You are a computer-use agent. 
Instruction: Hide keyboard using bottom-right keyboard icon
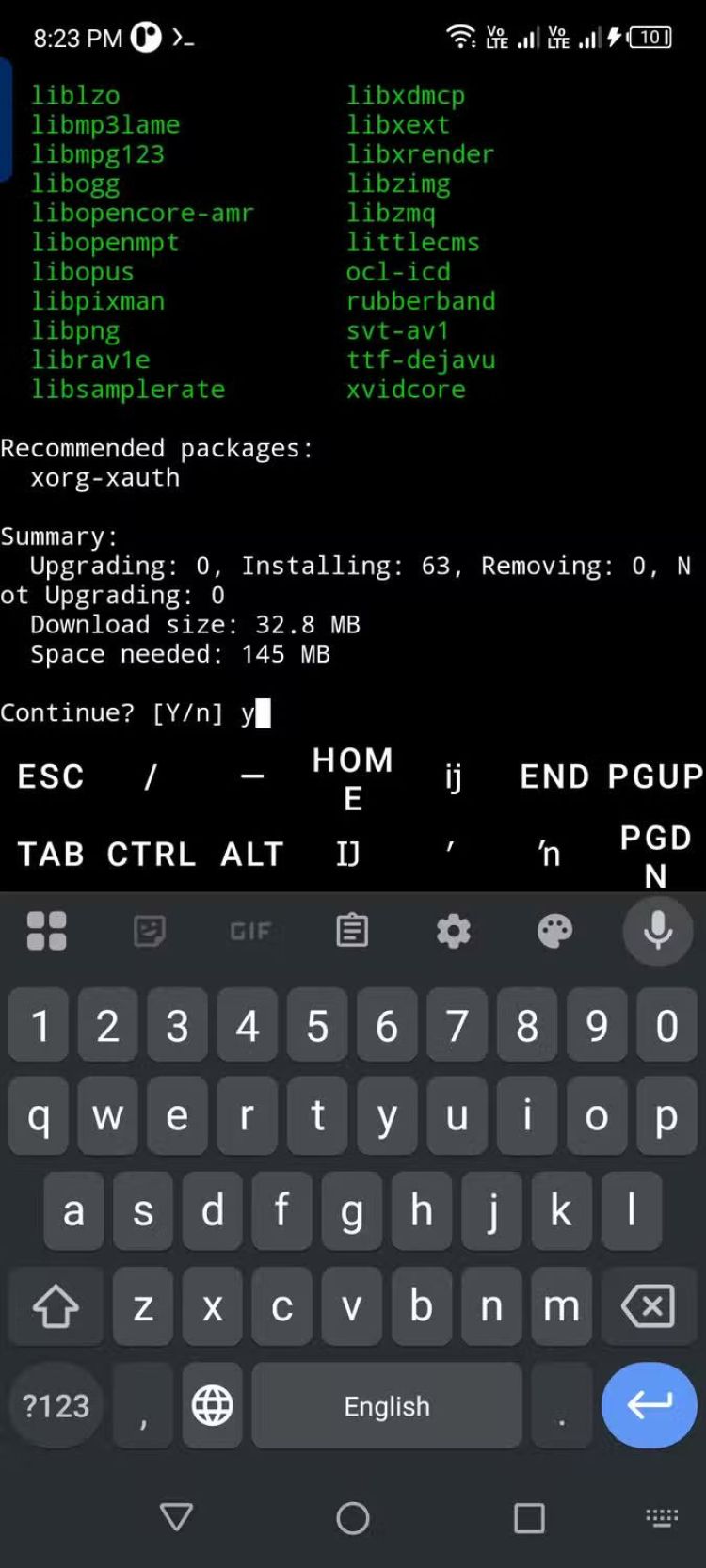click(661, 1517)
